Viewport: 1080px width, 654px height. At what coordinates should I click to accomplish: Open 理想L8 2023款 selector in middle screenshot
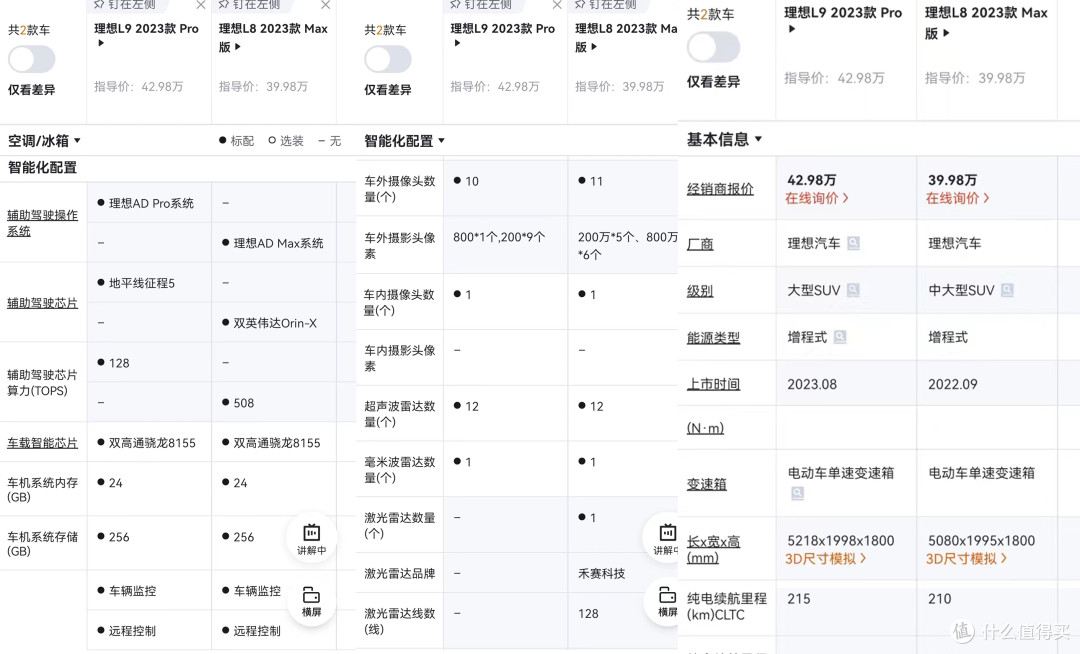(x=626, y=37)
